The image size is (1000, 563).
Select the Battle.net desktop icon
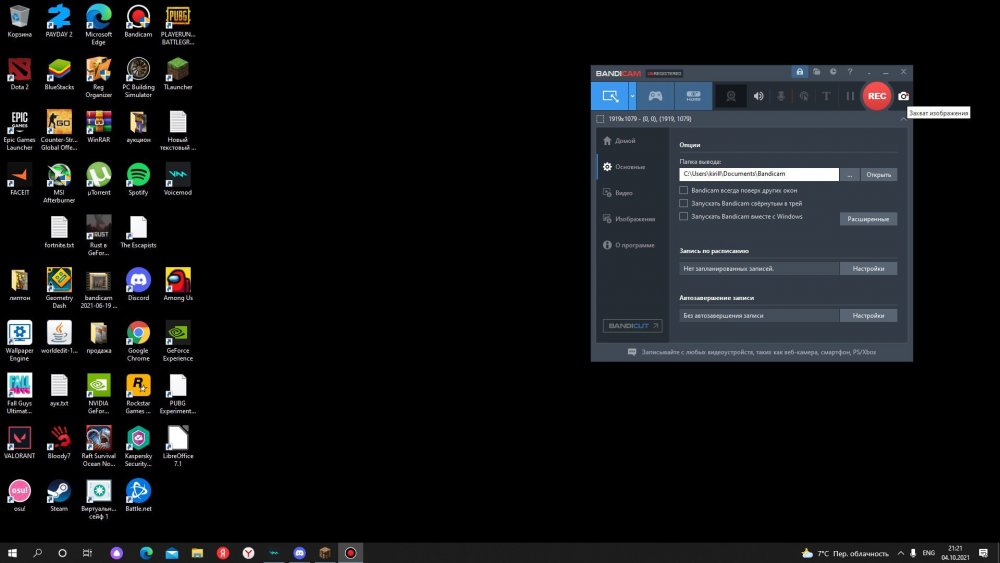(x=138, y=495)
